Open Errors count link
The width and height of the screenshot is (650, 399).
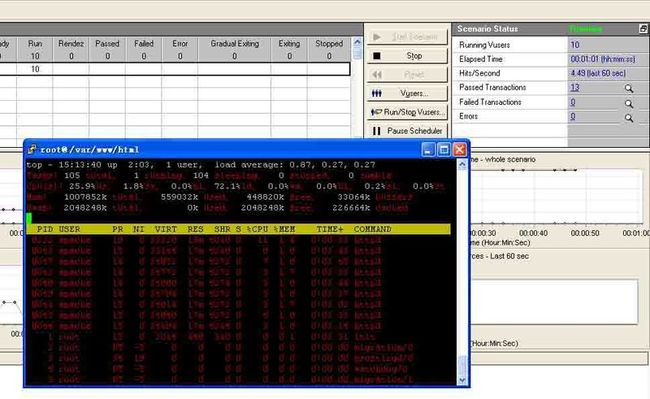tap(572, 116)
